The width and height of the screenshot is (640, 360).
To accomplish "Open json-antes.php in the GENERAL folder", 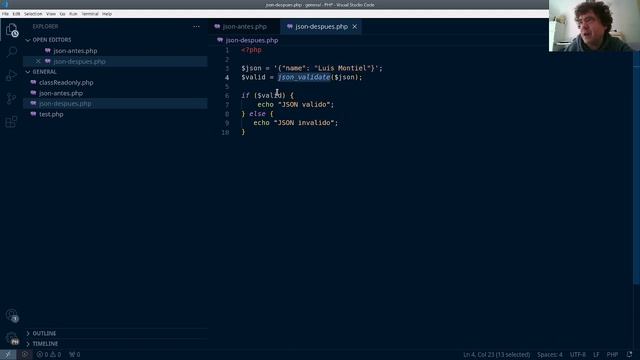I will click(x=61, y=93).
